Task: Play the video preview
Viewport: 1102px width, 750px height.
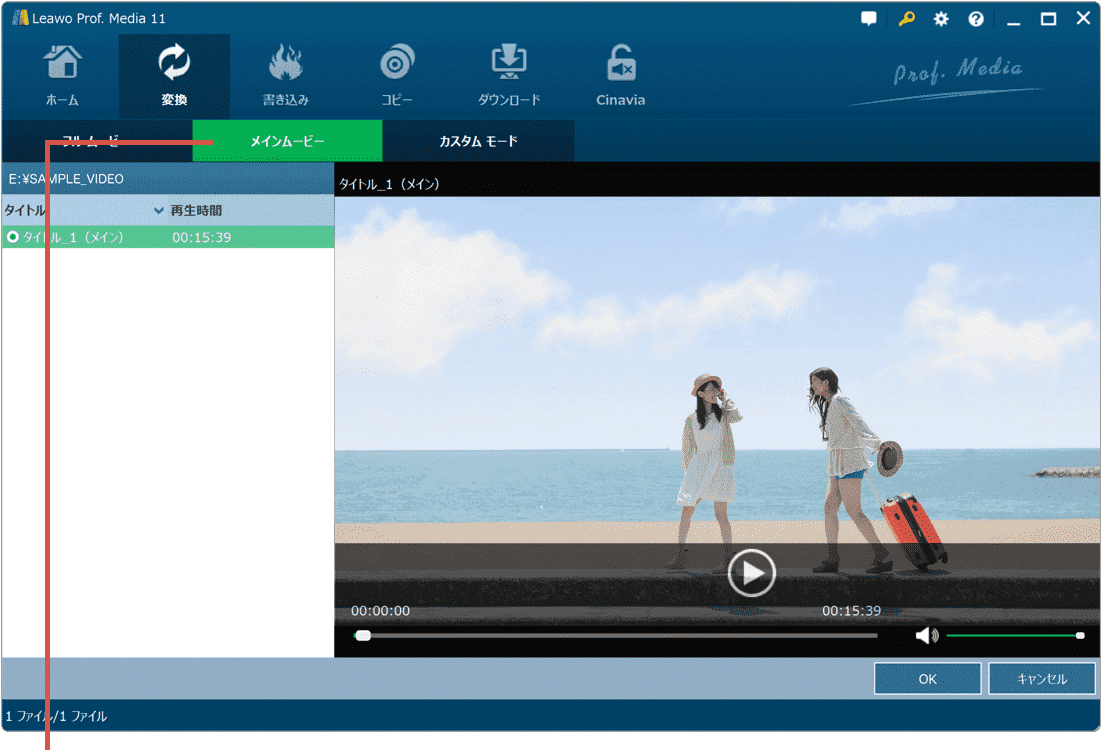Action: [x=751, y=573]
